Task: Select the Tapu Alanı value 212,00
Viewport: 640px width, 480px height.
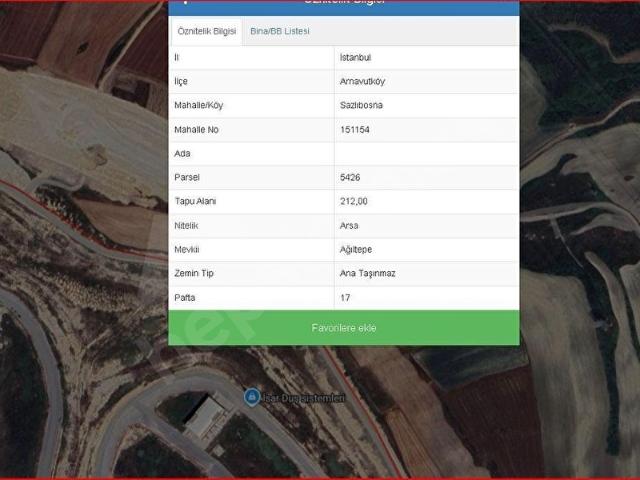Action: coord(353,201)
